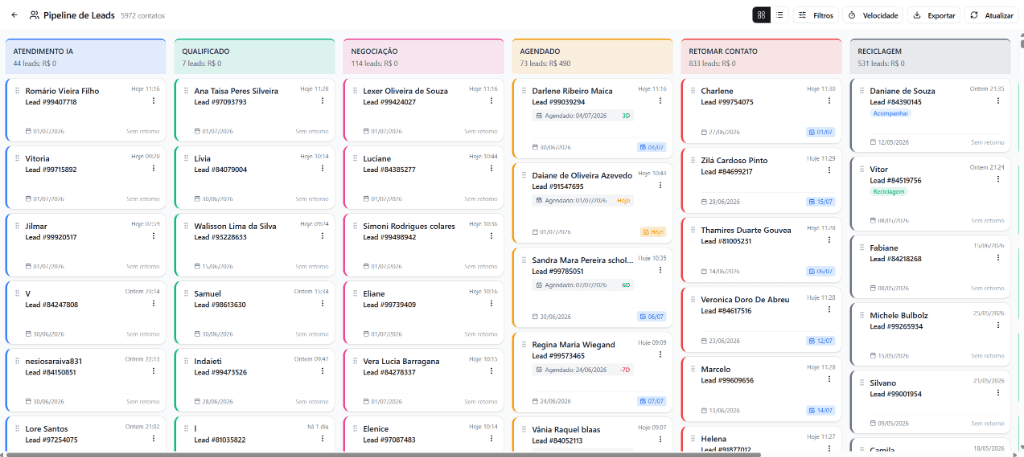Open options for Walisson Lima da Silva
Image resolution: width=1024 pixels, height=457 pixels.
[x=323, y=236]
